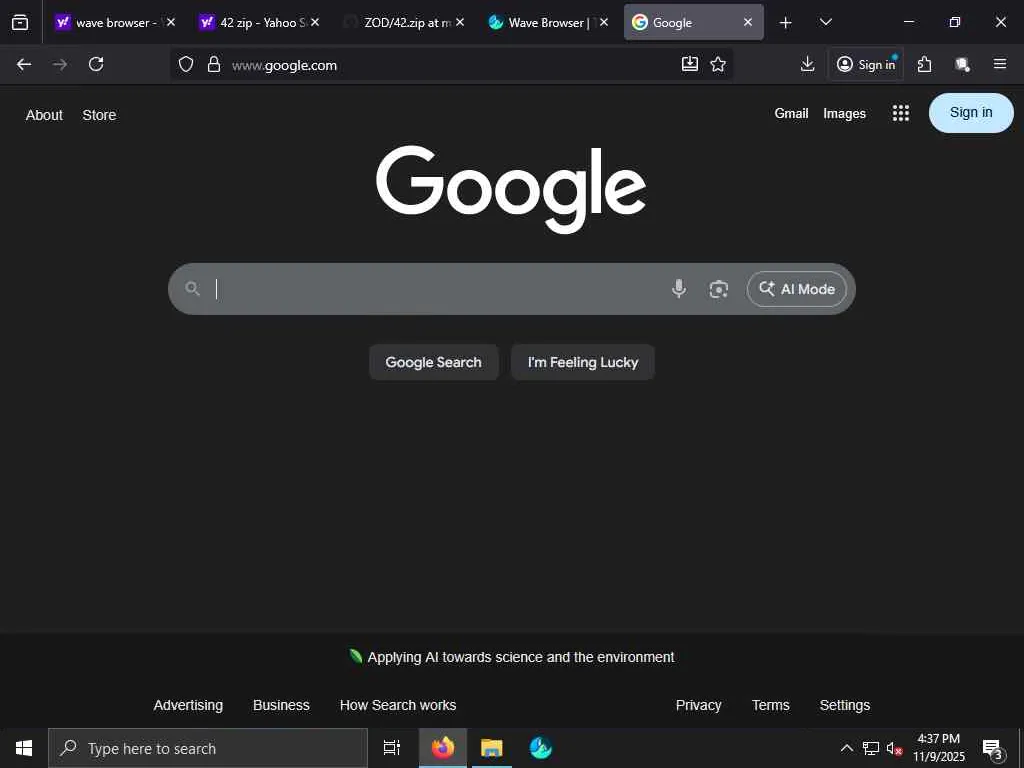The image size is (1024, 768).
Task: Expand the list all tabs chevron
Action: (x=825, y=22)
